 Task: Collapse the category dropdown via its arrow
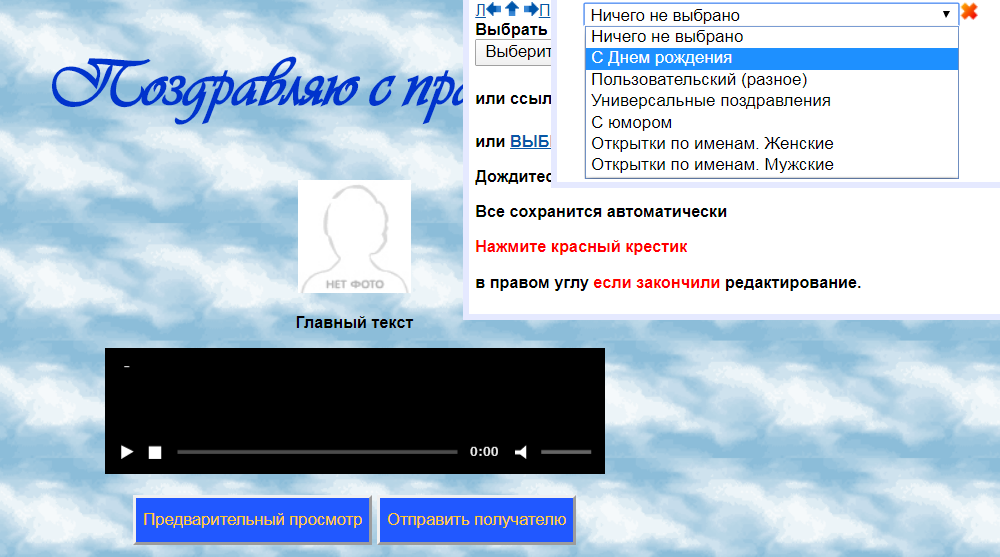[945, 15]
